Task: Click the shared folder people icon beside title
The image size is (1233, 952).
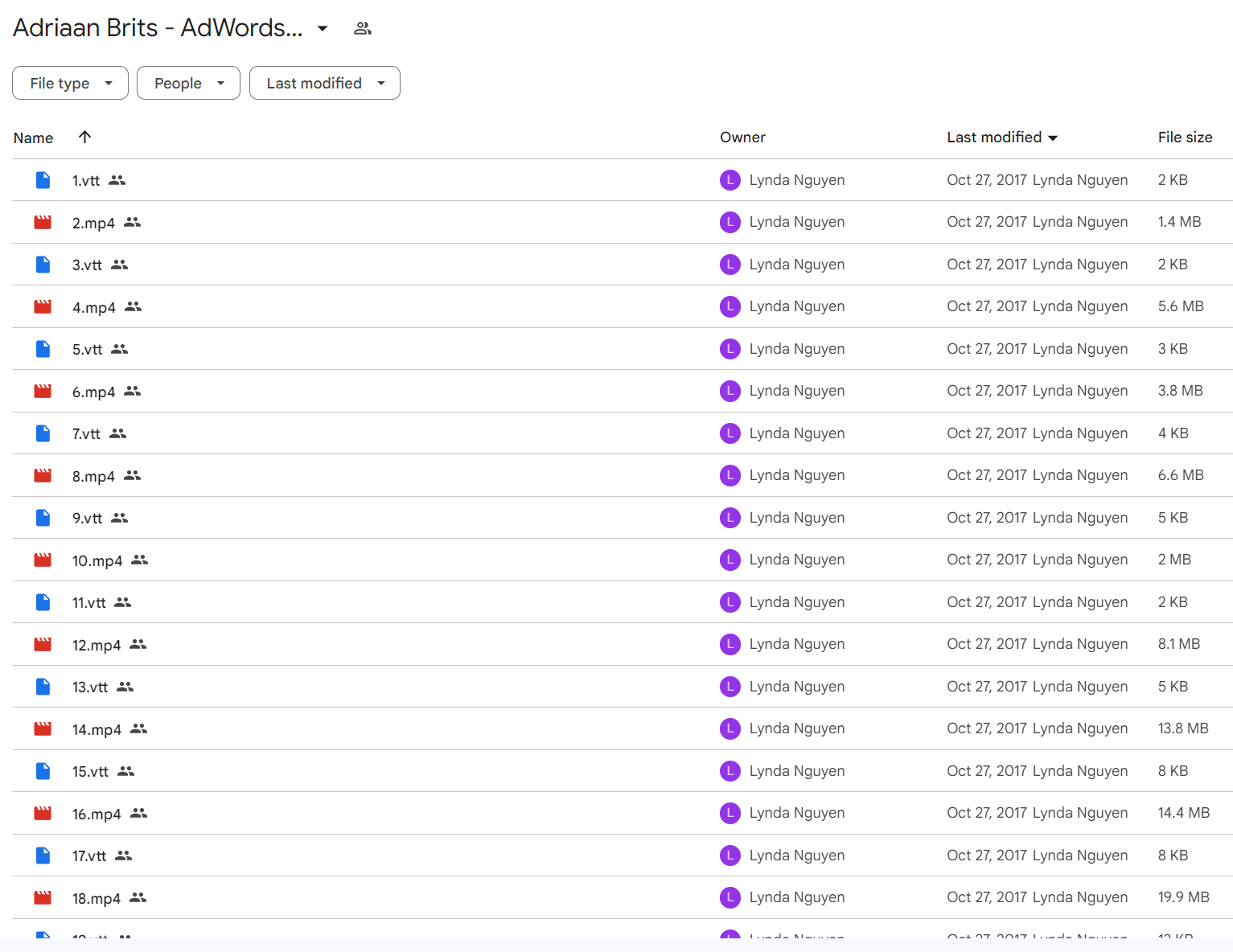Action: click(363, 29)
